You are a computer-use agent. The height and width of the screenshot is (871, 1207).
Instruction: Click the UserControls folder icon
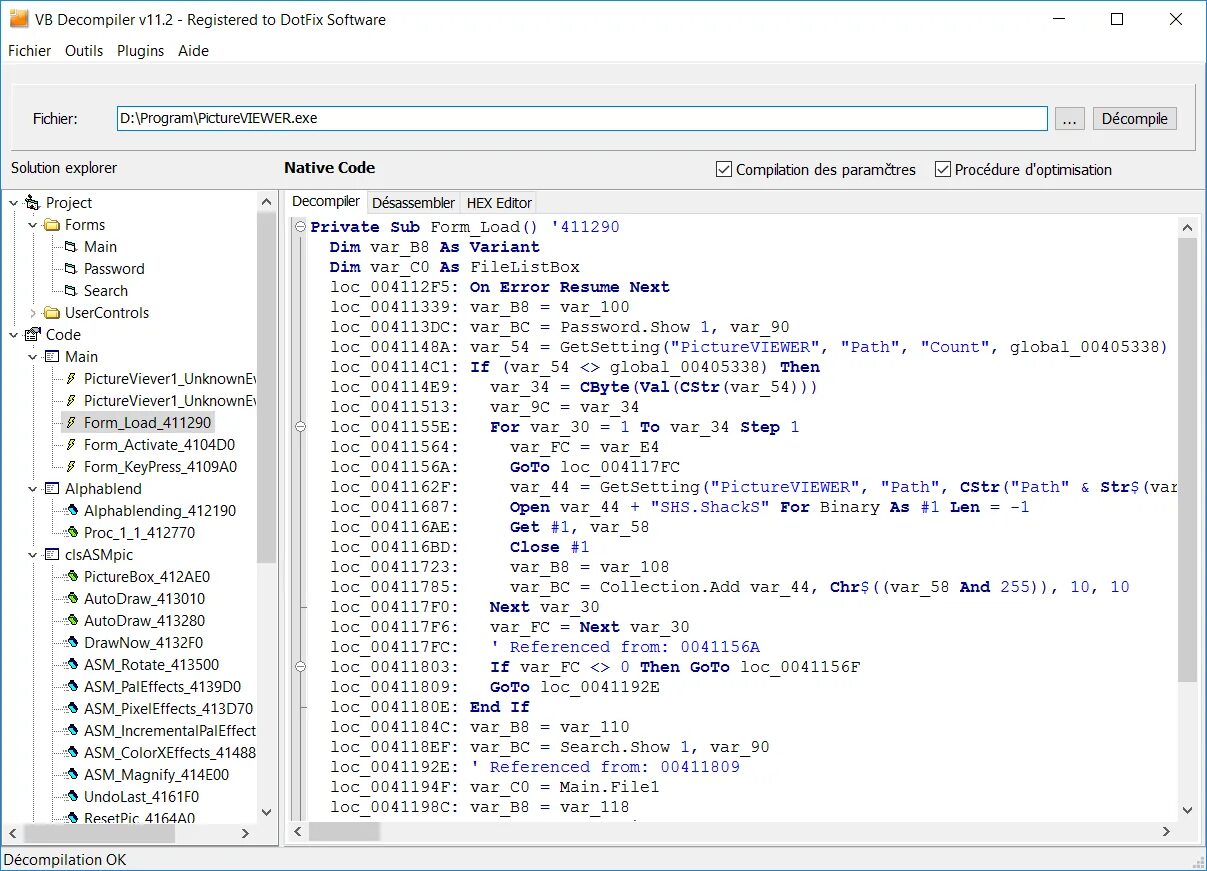pyautogui.click(x=51, y=313)
